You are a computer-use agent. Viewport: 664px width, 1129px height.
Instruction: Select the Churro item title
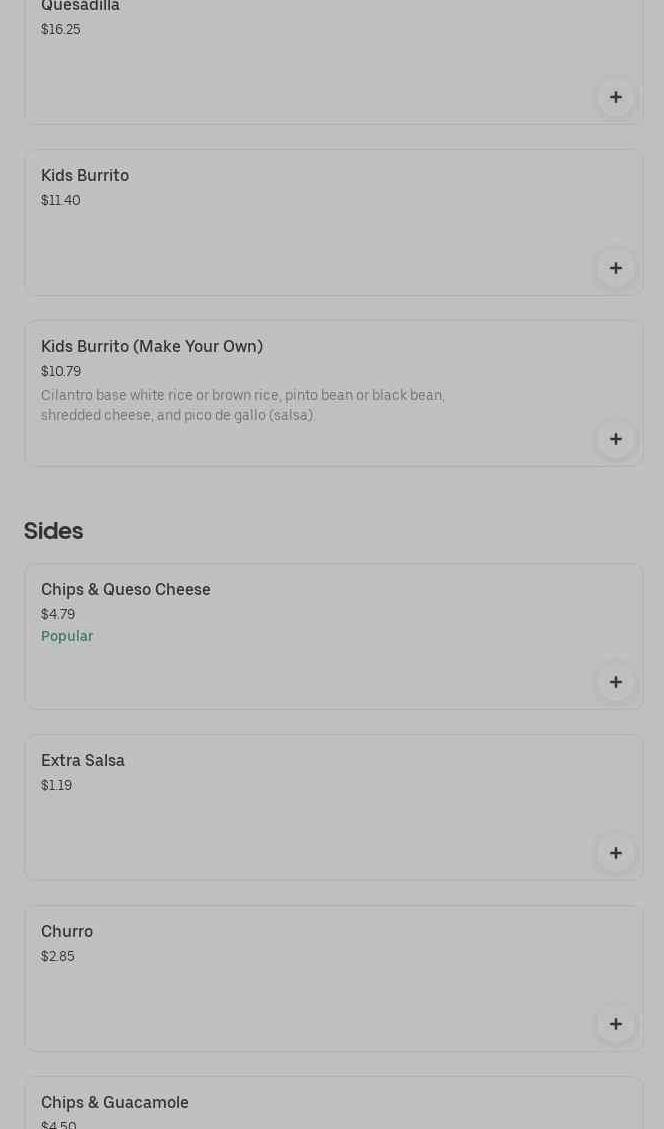(x=67, y=932)
